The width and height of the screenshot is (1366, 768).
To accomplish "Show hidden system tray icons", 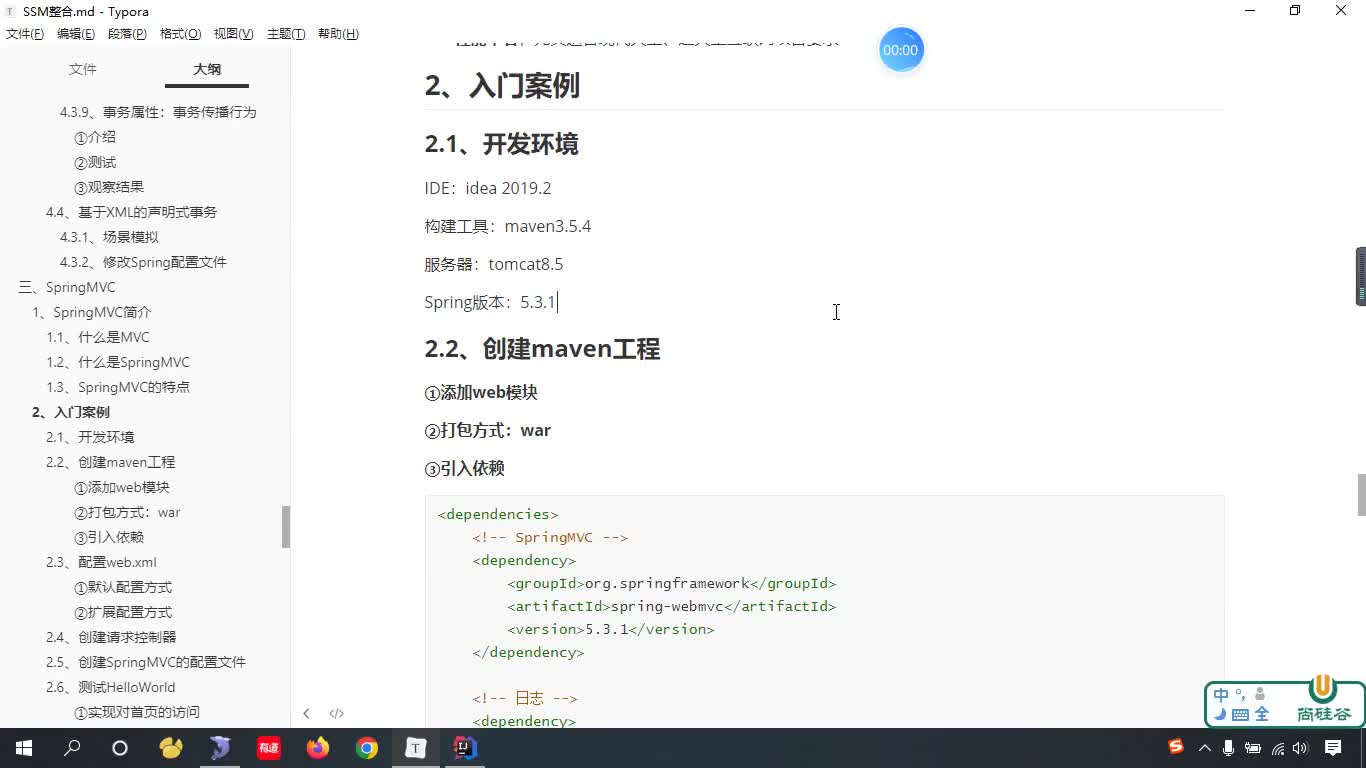I will (x=1204, y=748).
